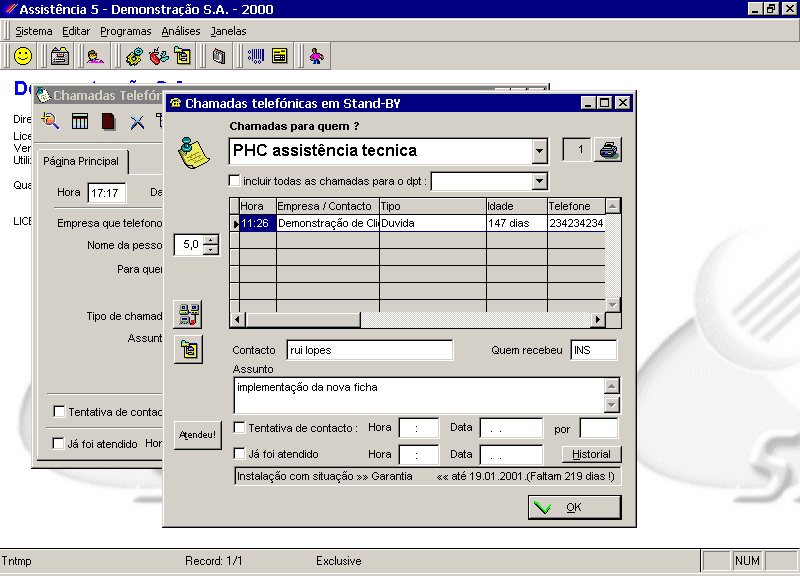The width and height of the screenshot is (800, 576).
Task: Open the notebook icon in main toolbar
Action: pos(219,56)
